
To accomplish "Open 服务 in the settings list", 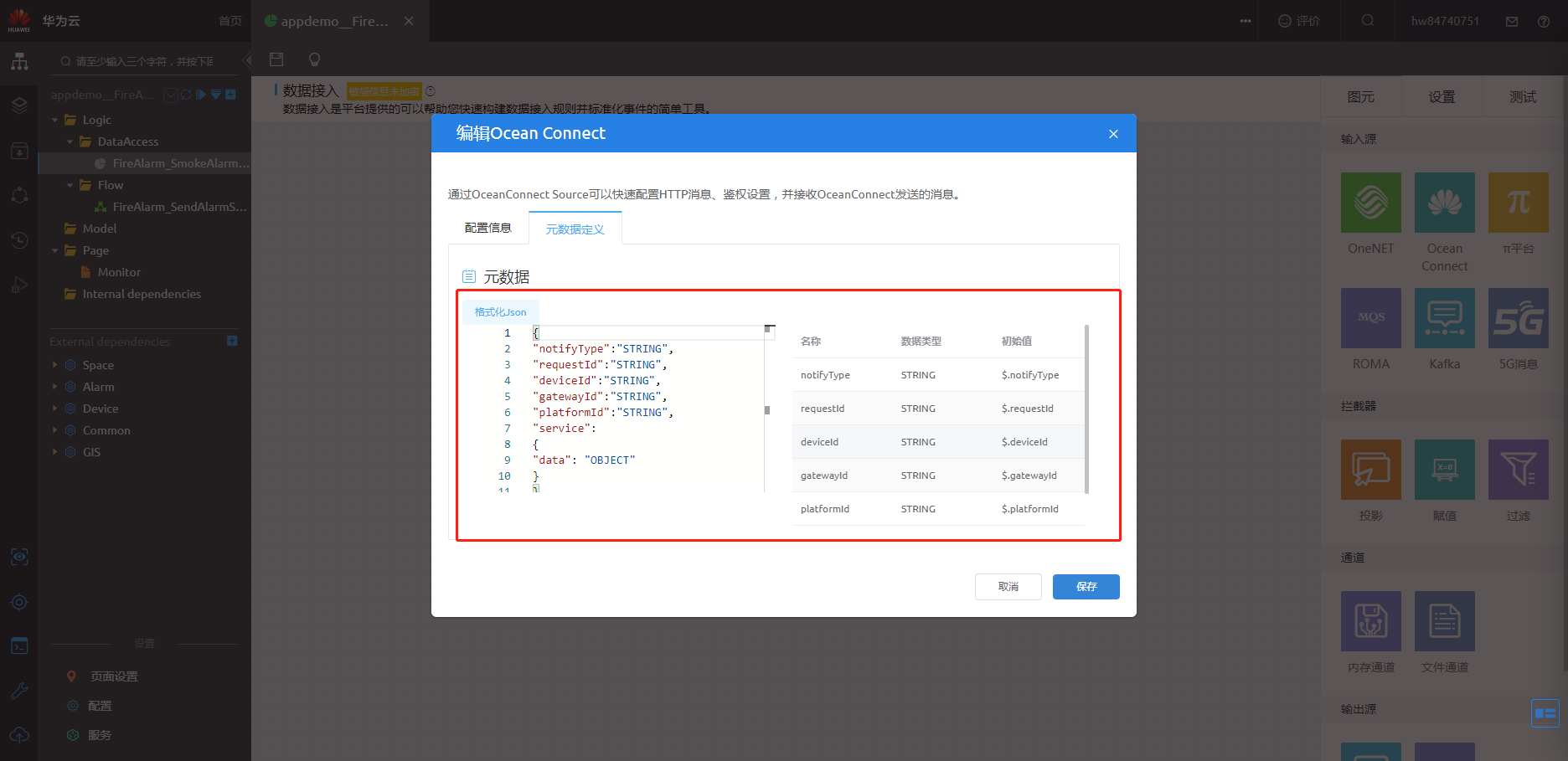I will click(100, 735).
